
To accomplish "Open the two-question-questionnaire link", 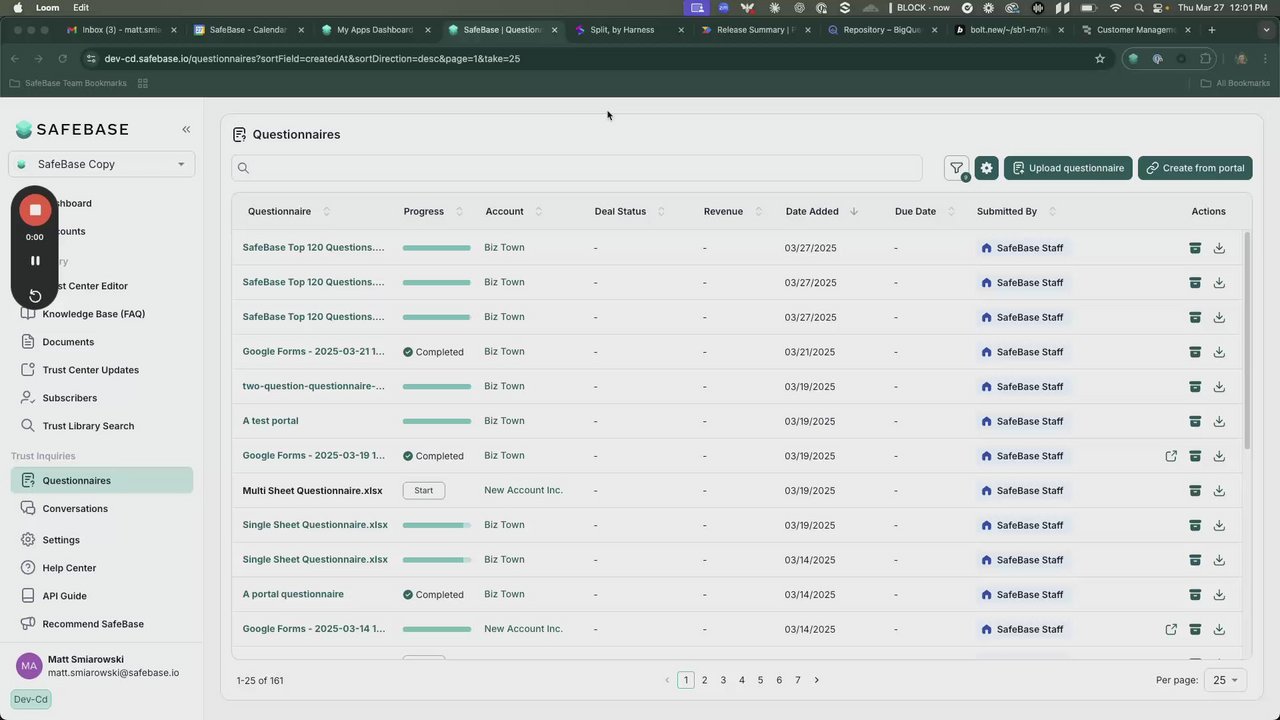I will click(x=313, y=386).
